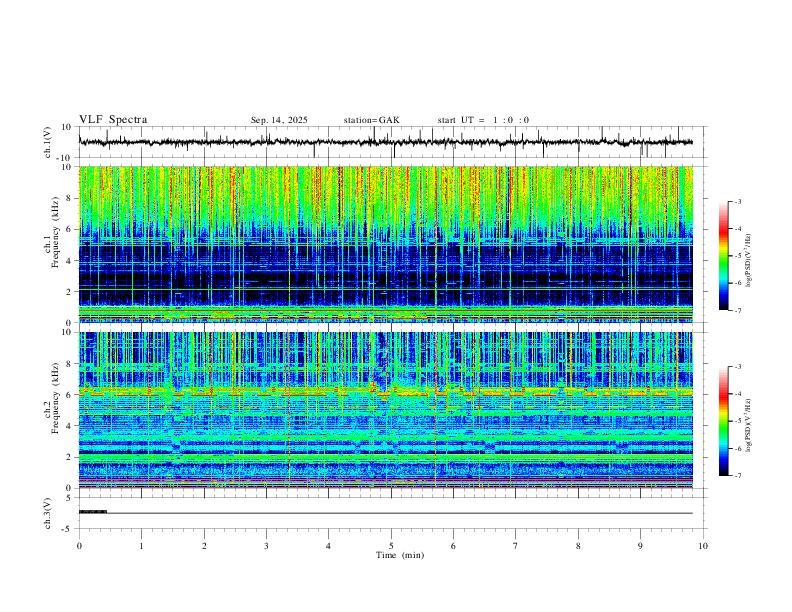Click the ch.1 spectrogram panel
Screen dimensions: 792x612
point(385,244)
